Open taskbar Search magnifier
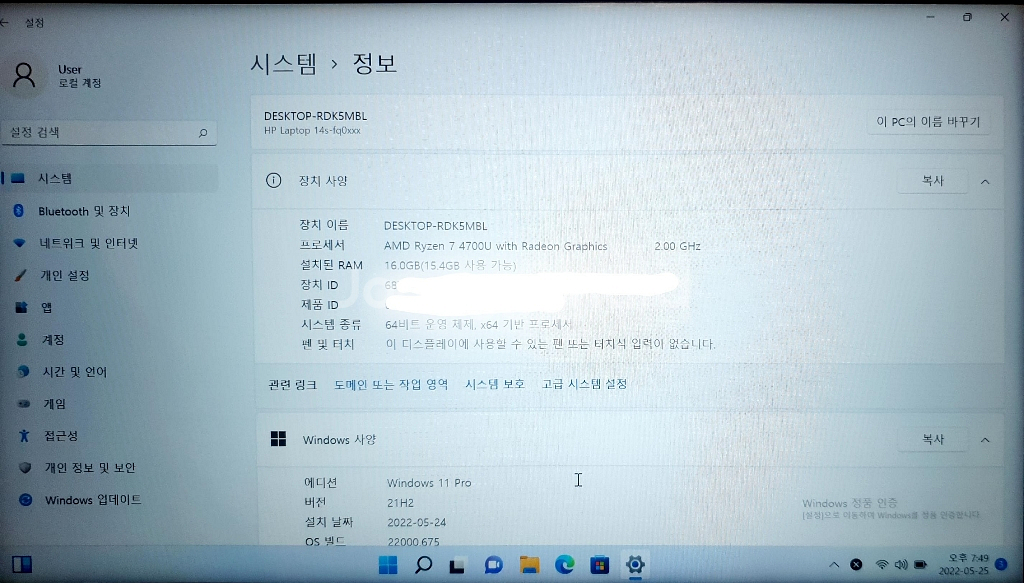Image resolution: width=1024 pixels, height=583 pixels. 423,565
